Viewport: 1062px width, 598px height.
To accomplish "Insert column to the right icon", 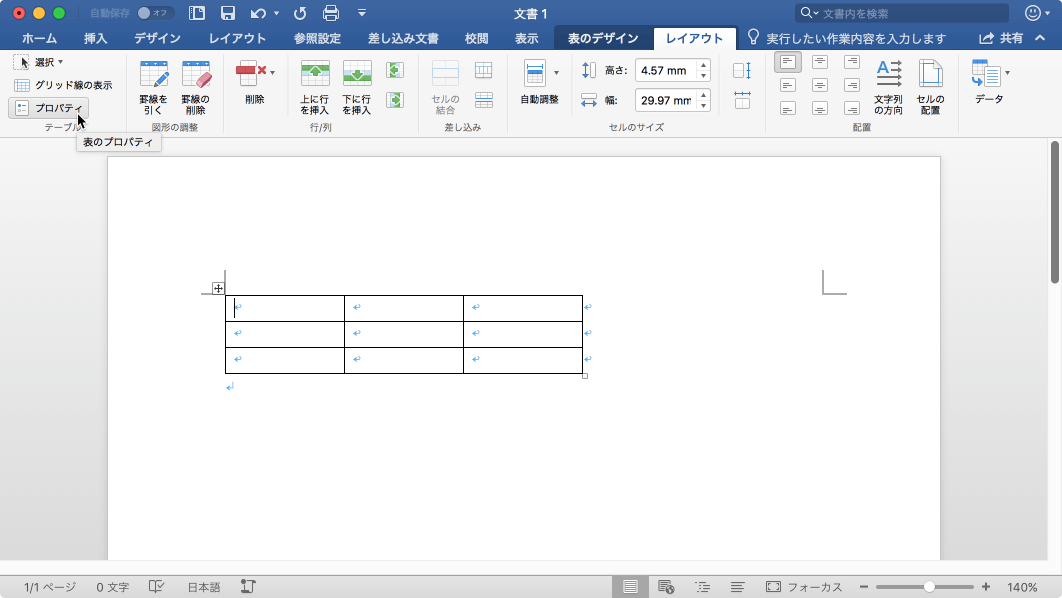I will click(395, 100).
